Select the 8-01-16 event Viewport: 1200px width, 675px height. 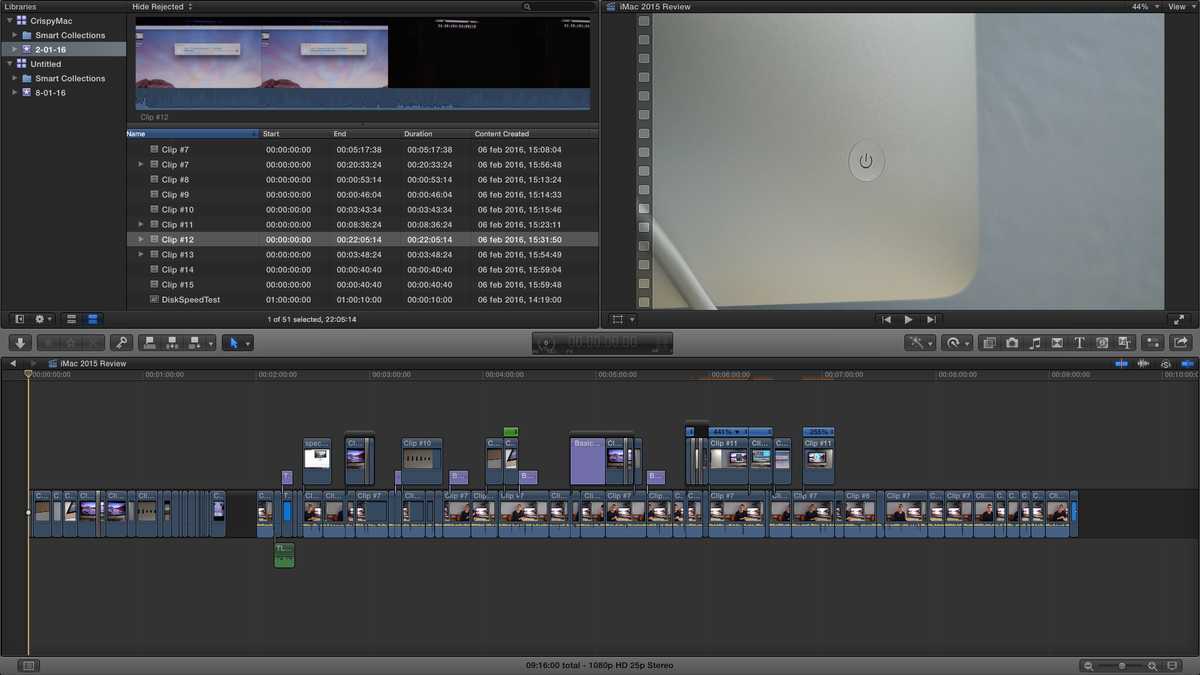(63, 93)
